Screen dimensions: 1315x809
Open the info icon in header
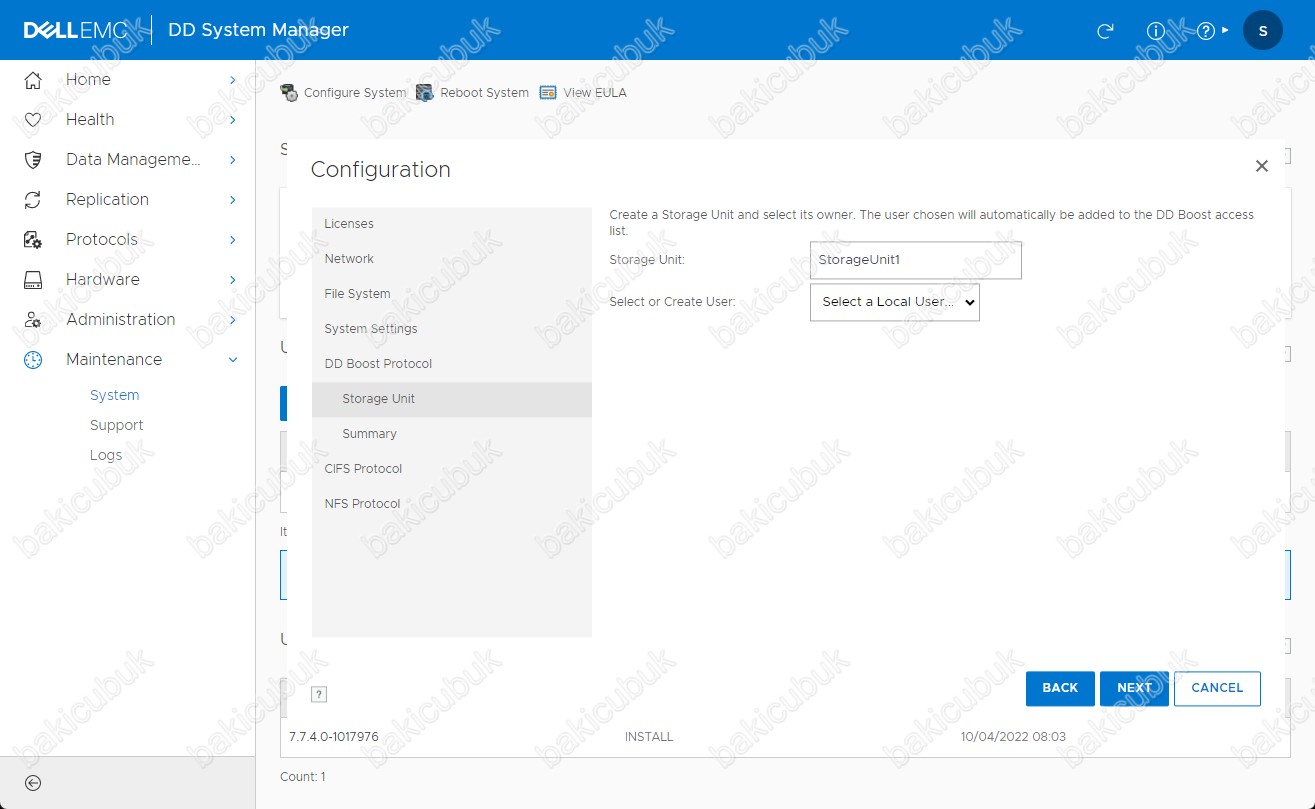1156,31
